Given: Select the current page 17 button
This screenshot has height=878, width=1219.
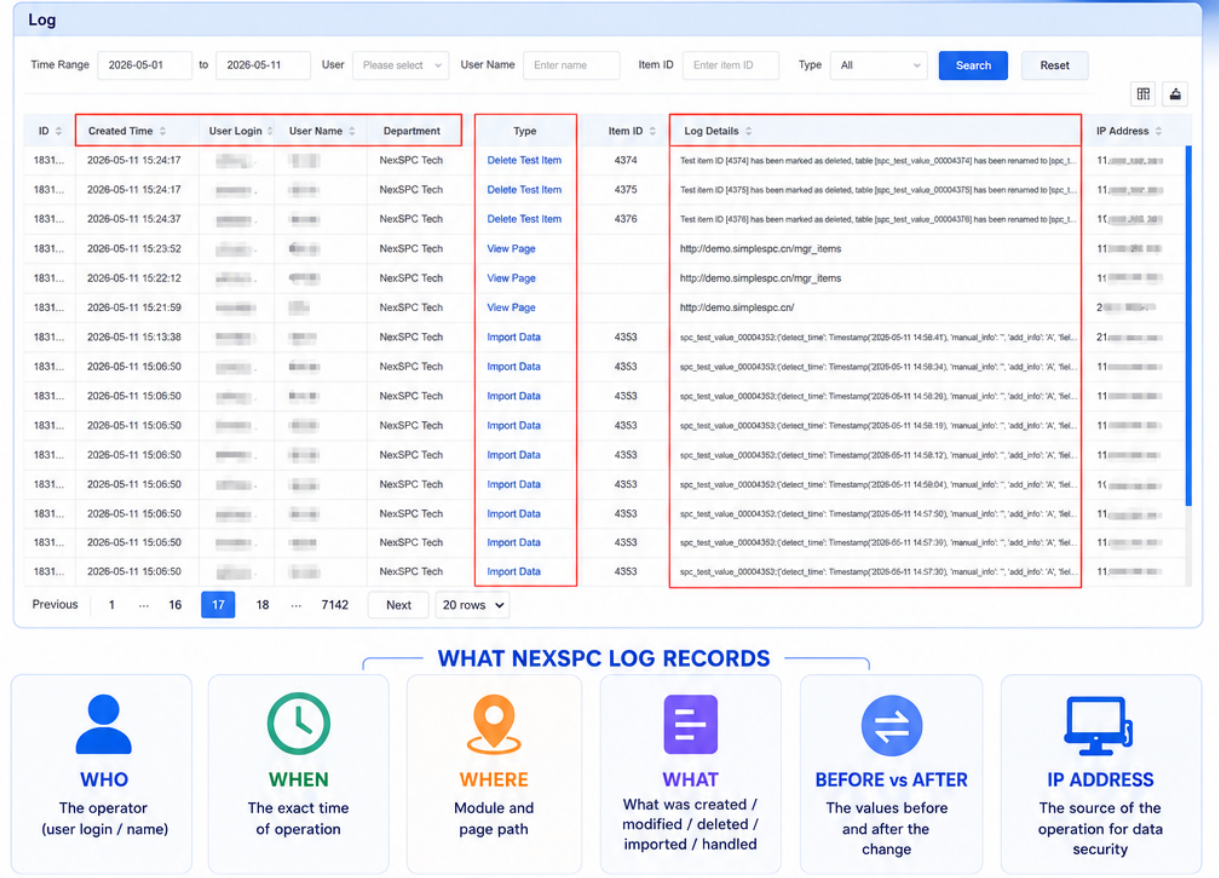Looking at the screenshot, I should [x=218, y=605].
